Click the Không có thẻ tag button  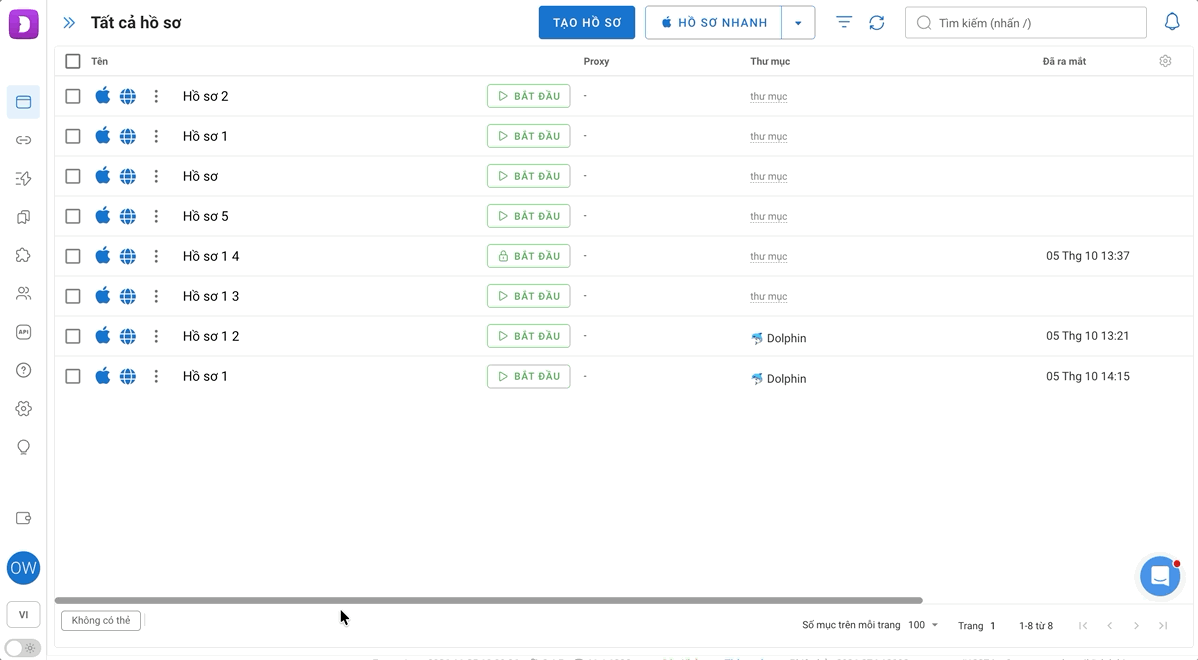101,620
